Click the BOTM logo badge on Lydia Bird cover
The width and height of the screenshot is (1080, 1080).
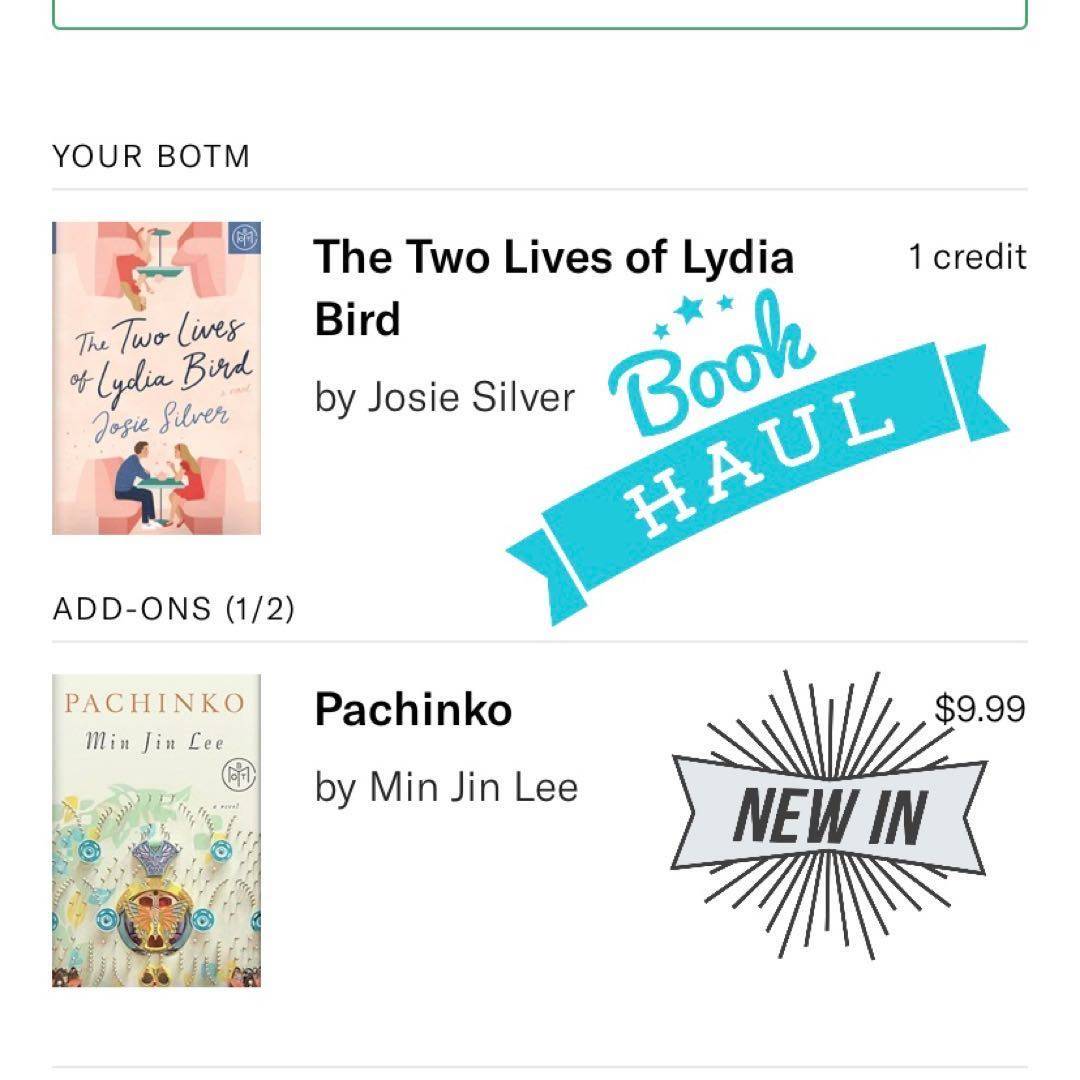tap(244, 238)
